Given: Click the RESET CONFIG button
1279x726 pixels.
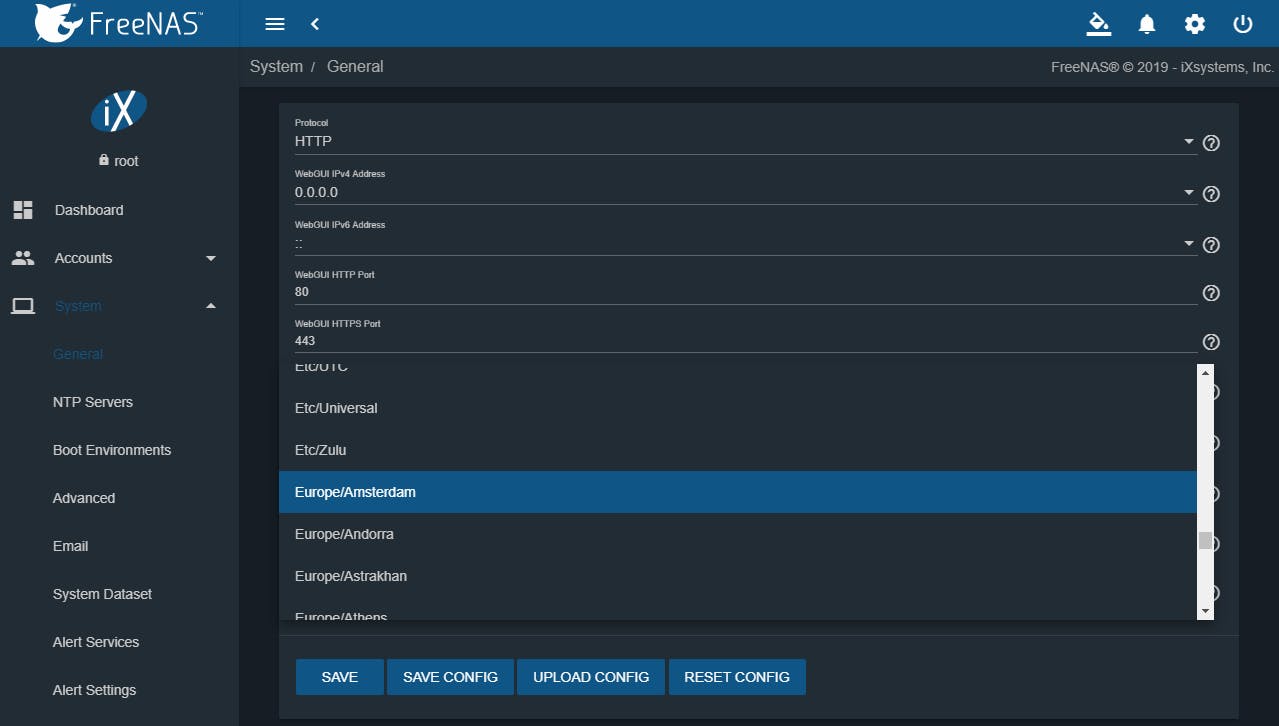Looking at the screenshot, I should point(737,677).
